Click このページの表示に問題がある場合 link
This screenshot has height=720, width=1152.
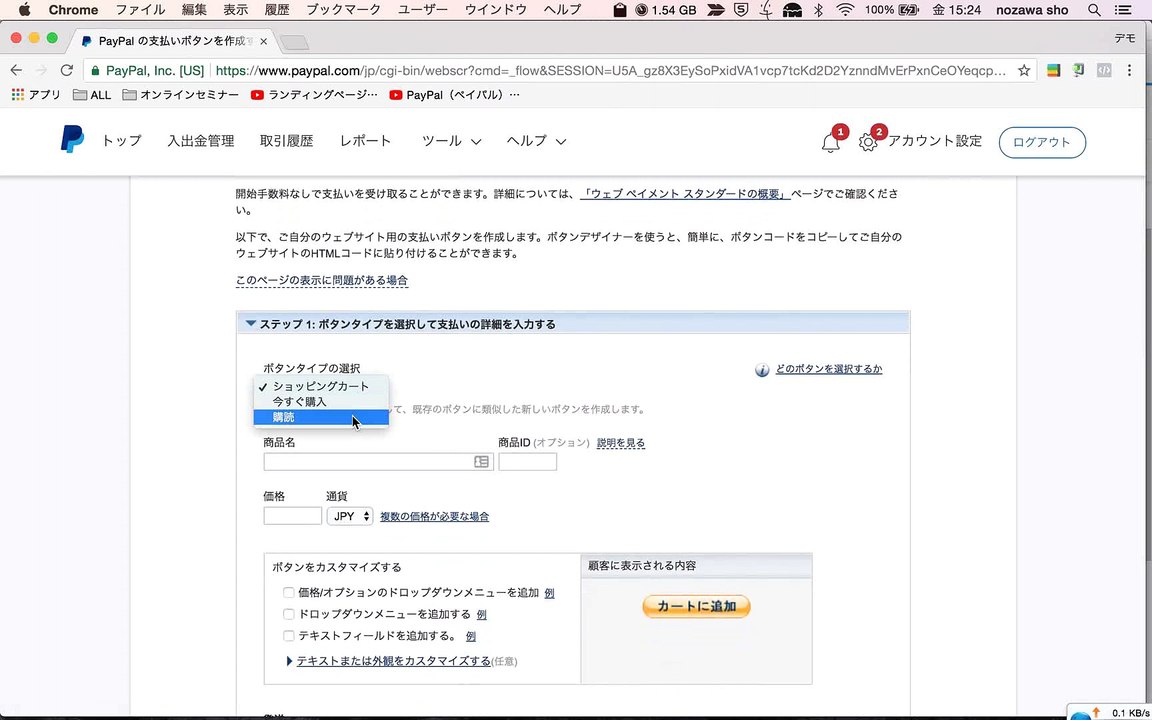click(x=322, y=281)
